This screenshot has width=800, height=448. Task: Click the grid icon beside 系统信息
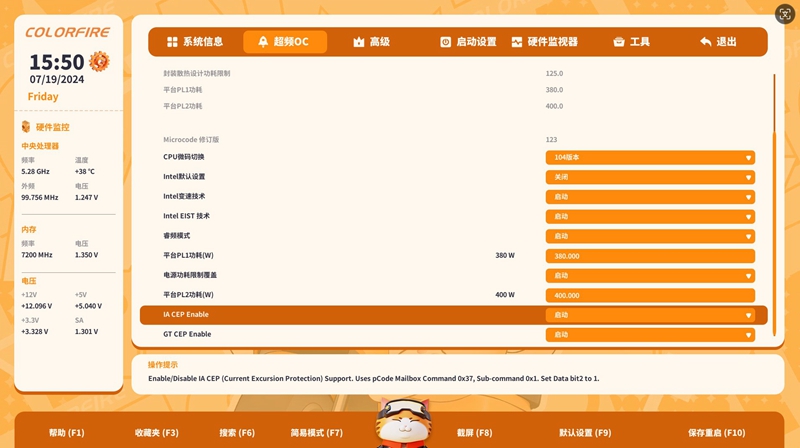coord(172,42)
